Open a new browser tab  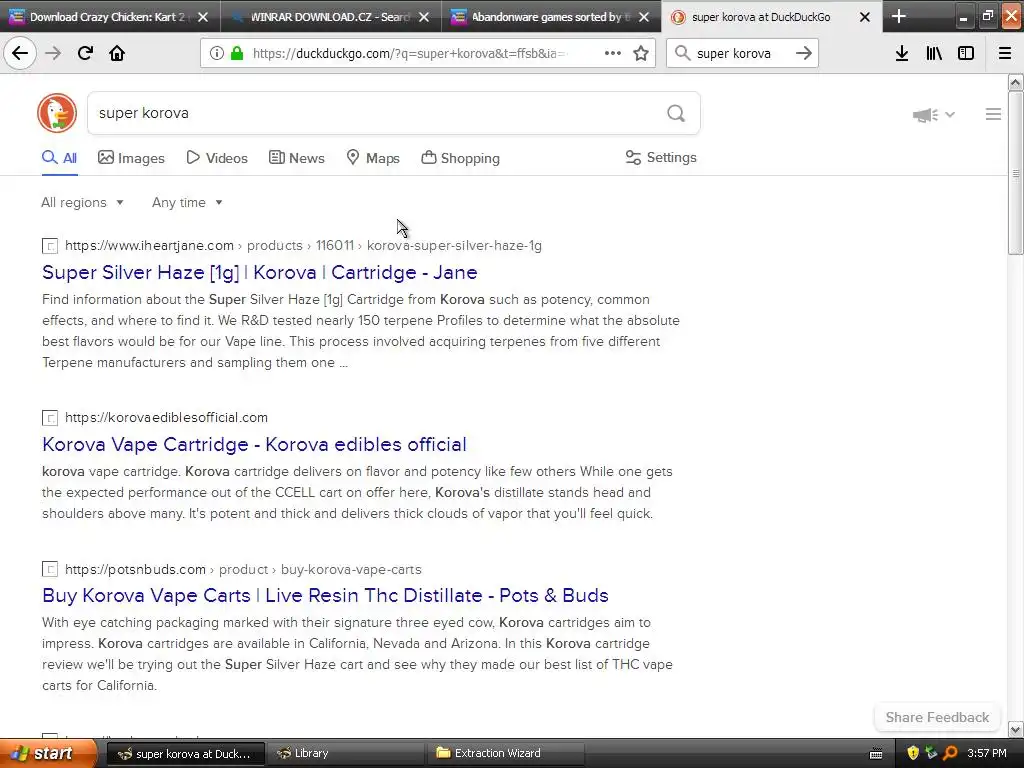tap(899, 16)
